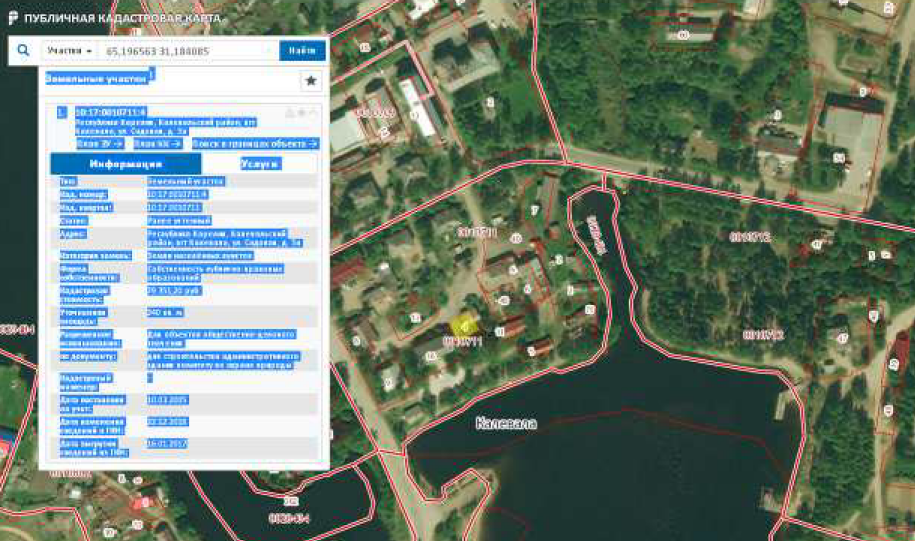Click the Rosreestr logo icon
915x541 pixels.
pos(11,19)
